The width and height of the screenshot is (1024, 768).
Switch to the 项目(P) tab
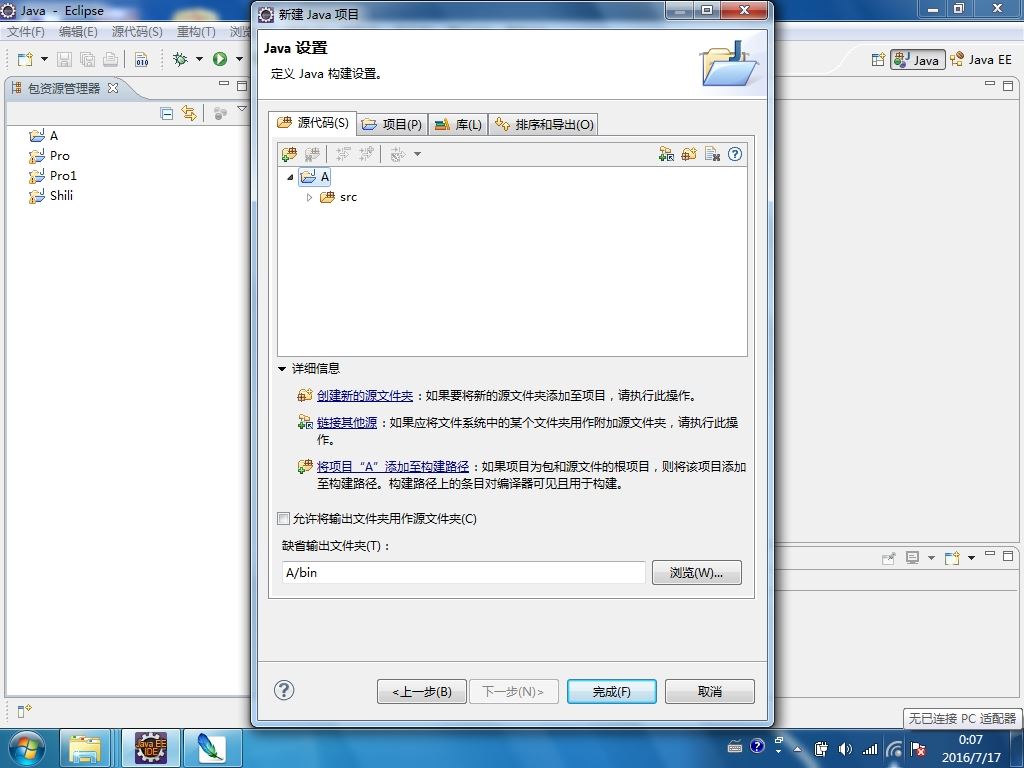coord(392,124)
